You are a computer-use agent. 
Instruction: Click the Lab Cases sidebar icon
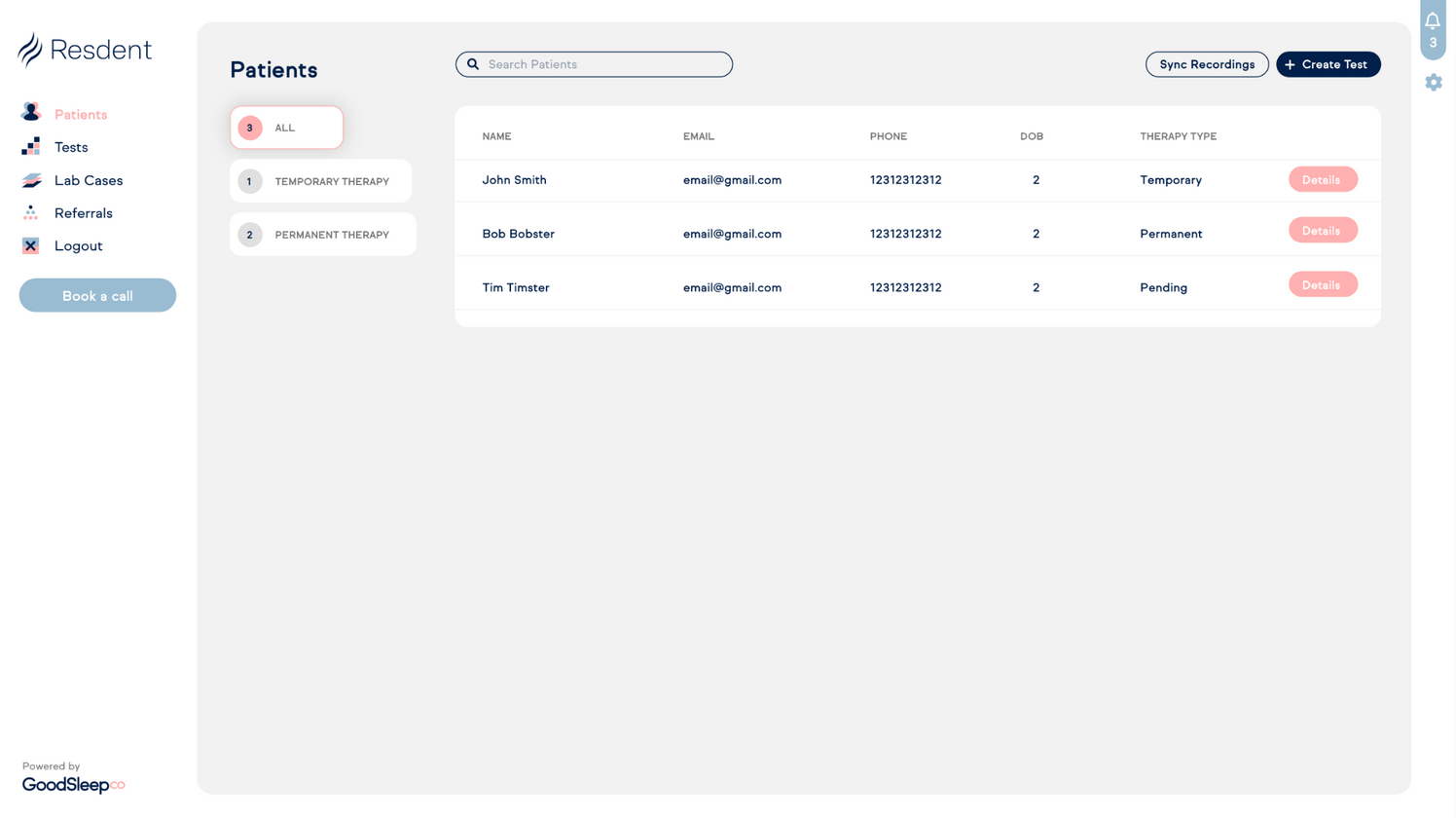(x=31, y=180)
